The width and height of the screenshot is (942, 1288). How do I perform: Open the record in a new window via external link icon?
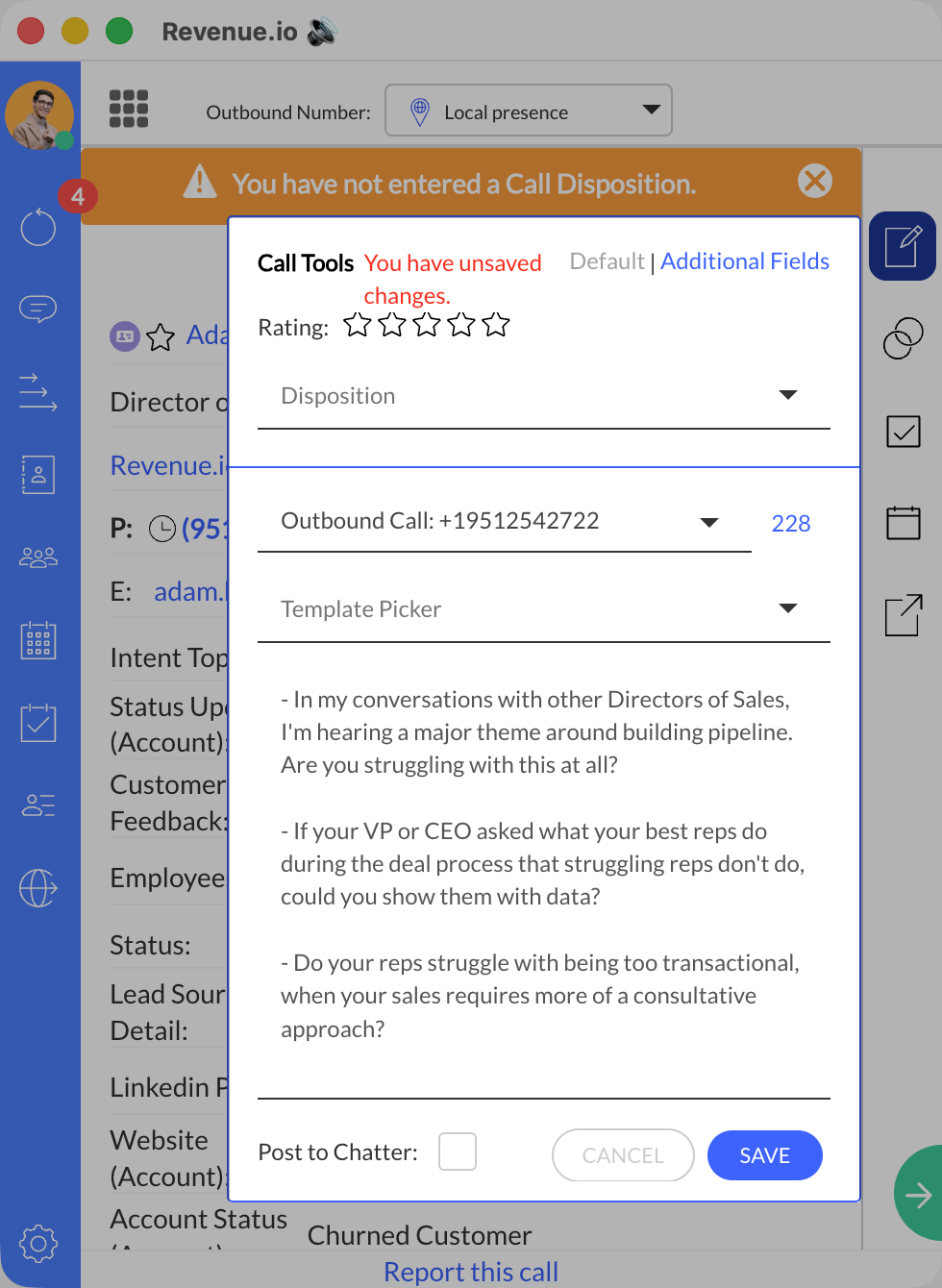902,615
